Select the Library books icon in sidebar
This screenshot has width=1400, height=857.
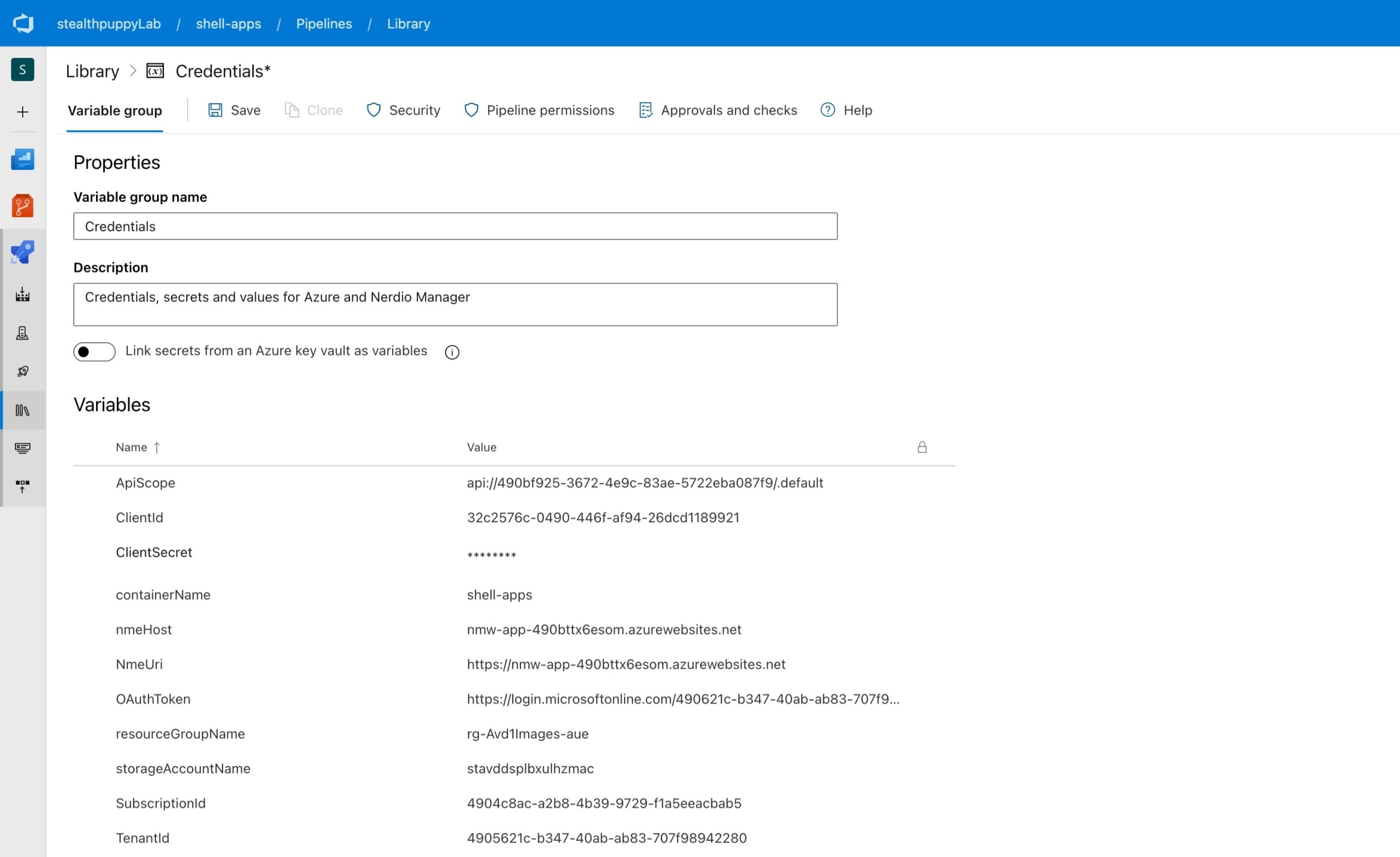click(23, 410)
